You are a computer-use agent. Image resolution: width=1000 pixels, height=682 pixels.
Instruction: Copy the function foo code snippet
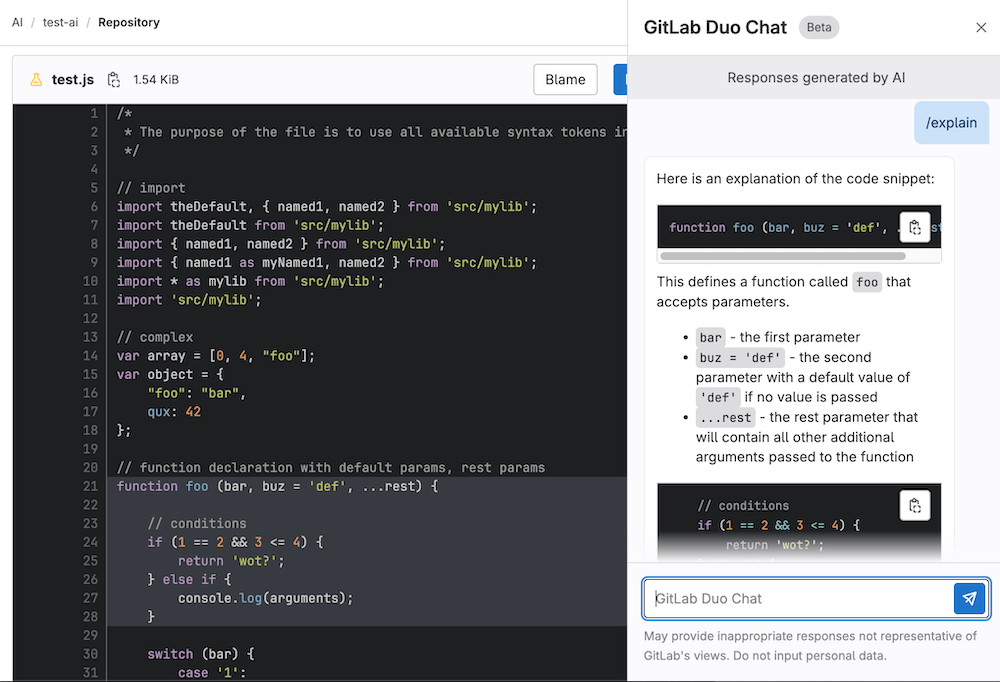[x=915, y=227]
